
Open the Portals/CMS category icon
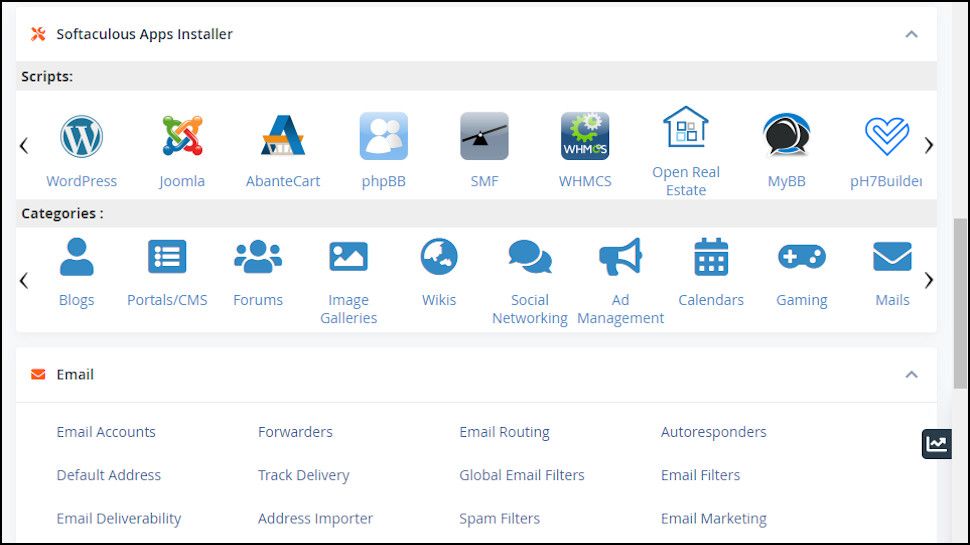[x=167, y=257]
